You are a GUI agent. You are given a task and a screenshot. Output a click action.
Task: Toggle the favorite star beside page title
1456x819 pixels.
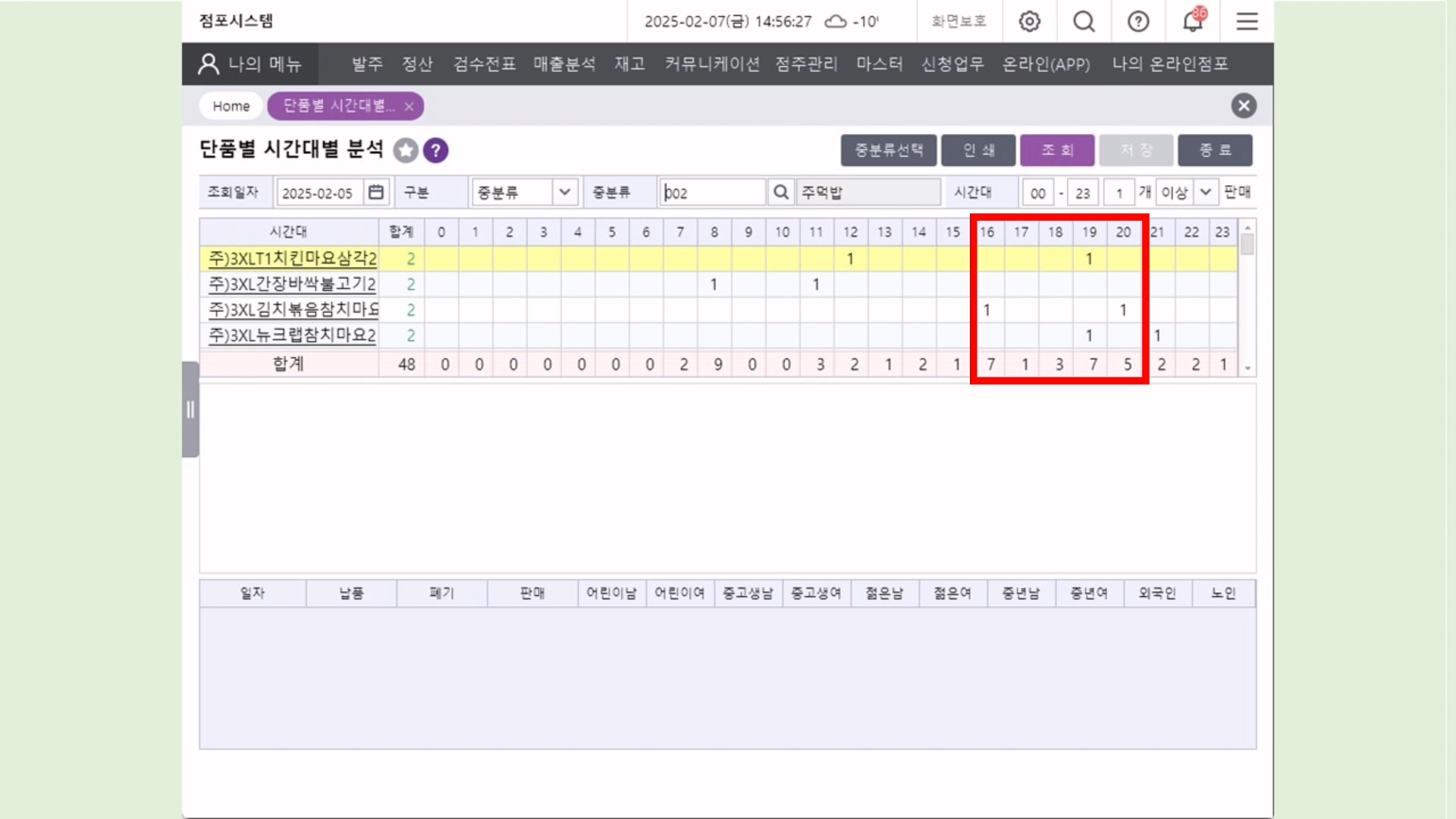click(406, 150)
